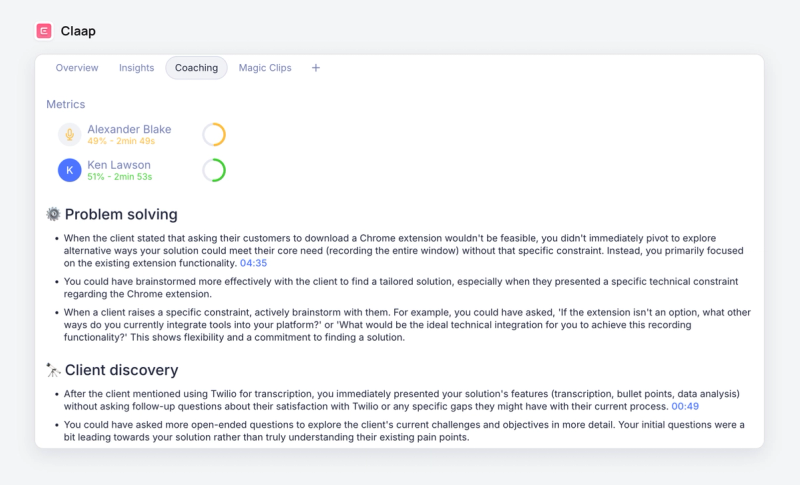Open the Insights tab

coord(136,68)
